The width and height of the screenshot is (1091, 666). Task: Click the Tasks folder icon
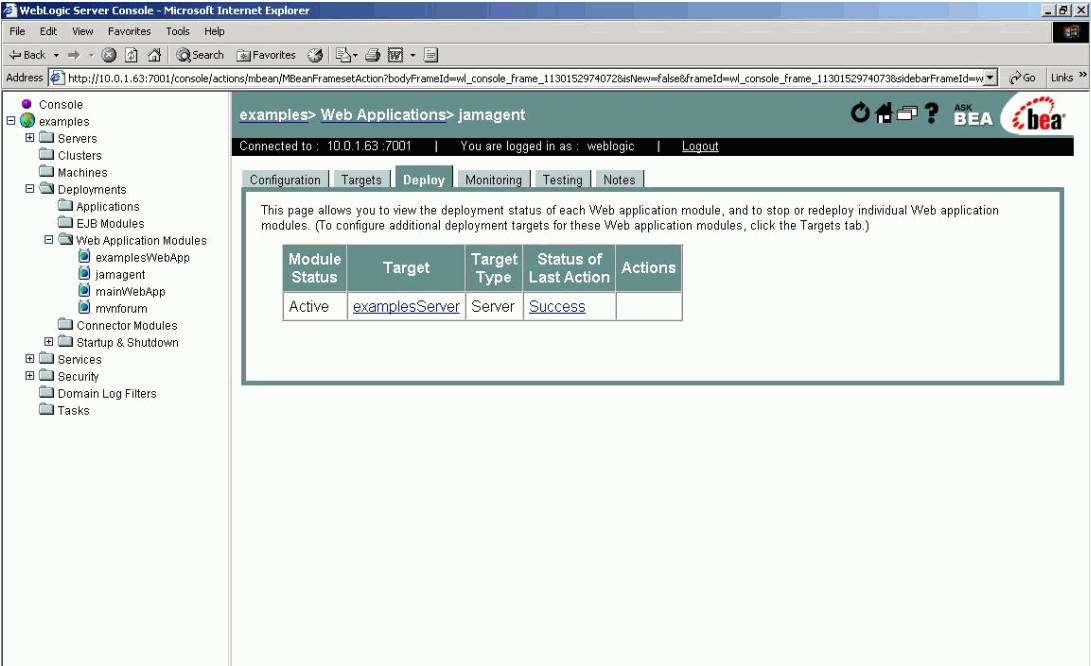point(47,410)
